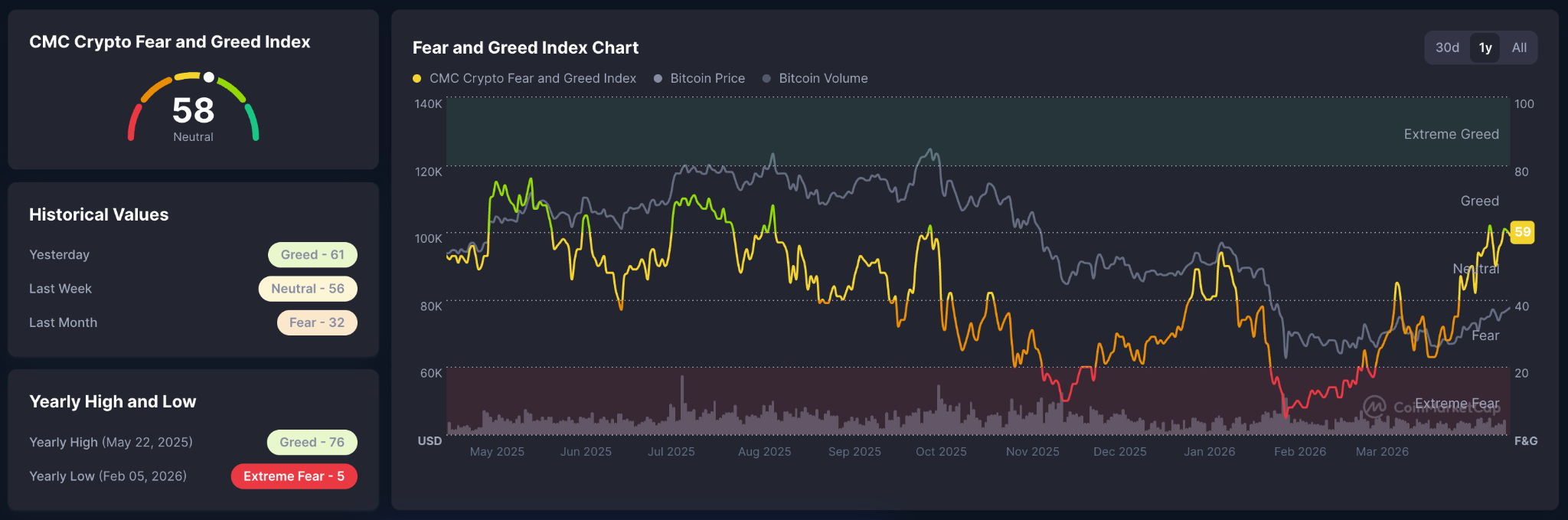Toggle CMC Crypto Fear and Greed Index legend
This screenshot has height=520, width=1568.
pos(524,78)
